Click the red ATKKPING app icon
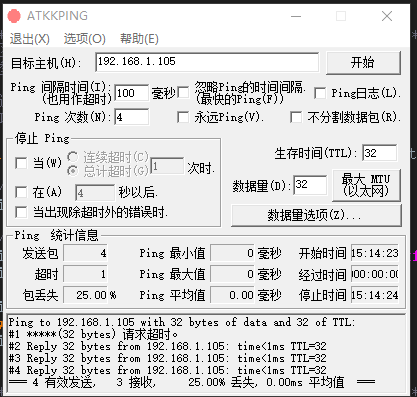Screen dimensions: 417x397 click(x=14, y=16)
